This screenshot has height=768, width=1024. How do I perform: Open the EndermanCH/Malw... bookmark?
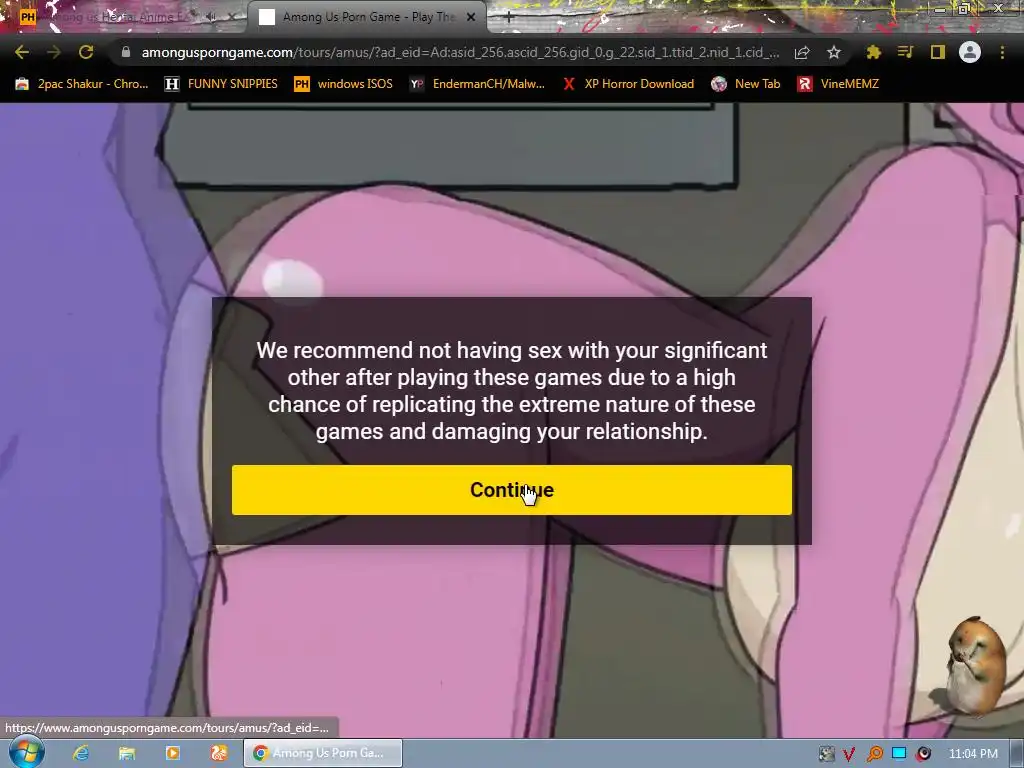pyautogui.click(x=477, y=84)
